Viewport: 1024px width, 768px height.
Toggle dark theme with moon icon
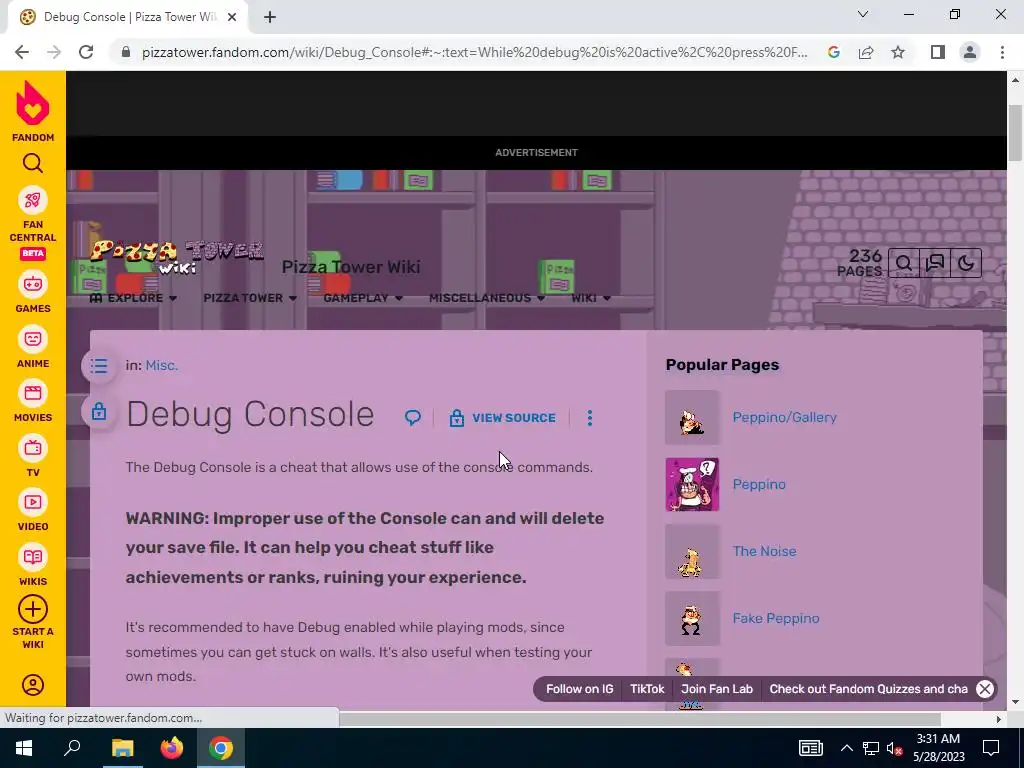point(966,263)
